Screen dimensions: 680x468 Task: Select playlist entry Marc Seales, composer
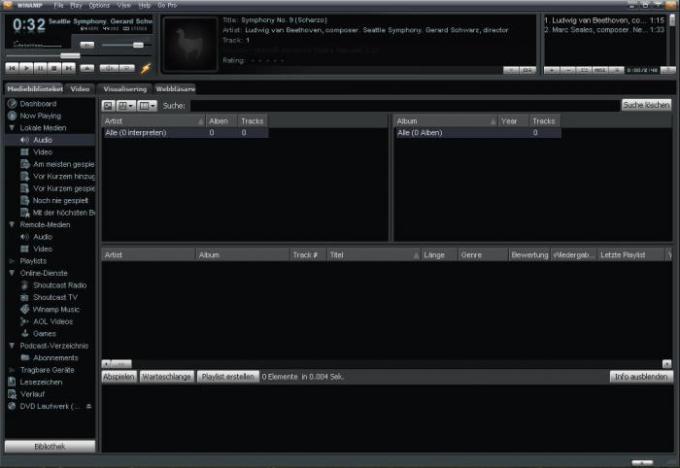coord(605,30)
